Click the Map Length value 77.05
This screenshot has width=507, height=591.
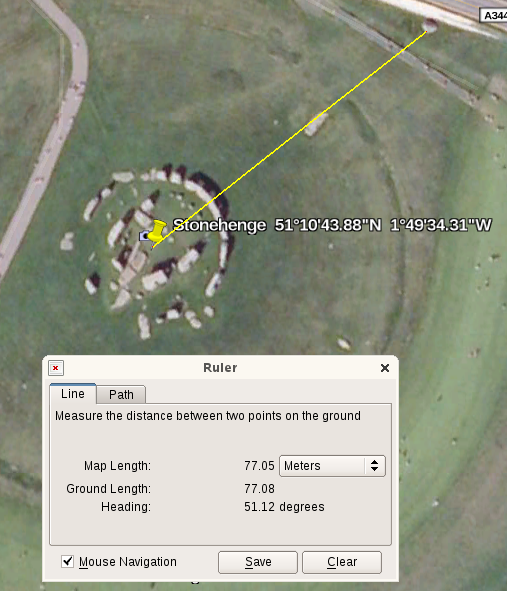coord(259,466)
